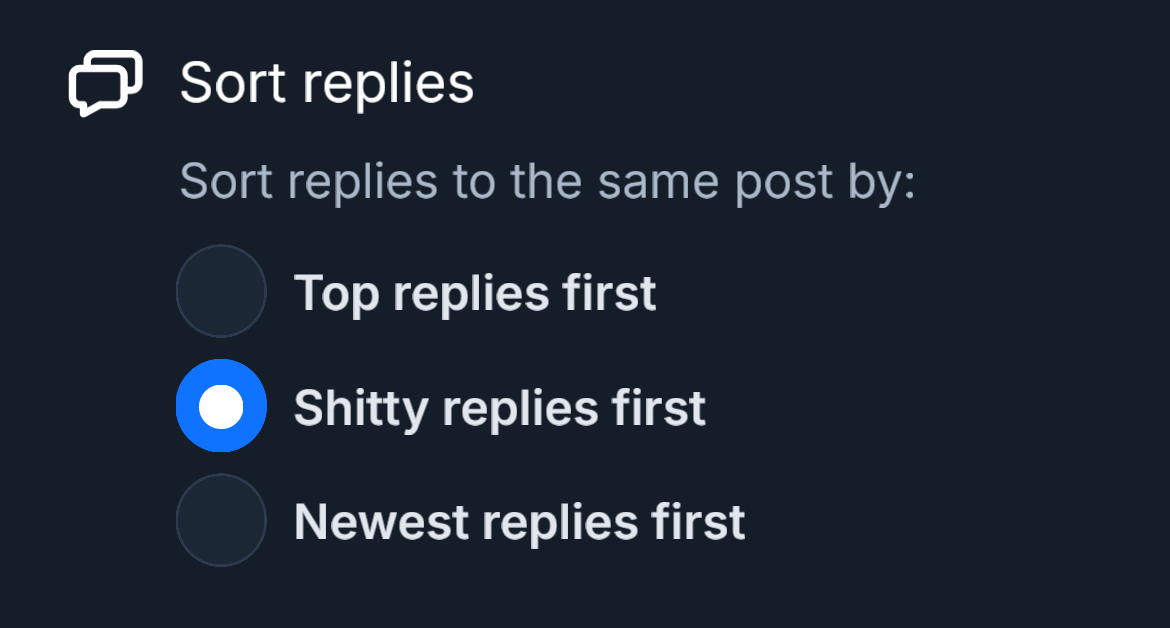Image resolution: width=1170 pixels, height=628 pixels.
Task: Click the "Shitty replies first" label text
Action: click(499, 408)
